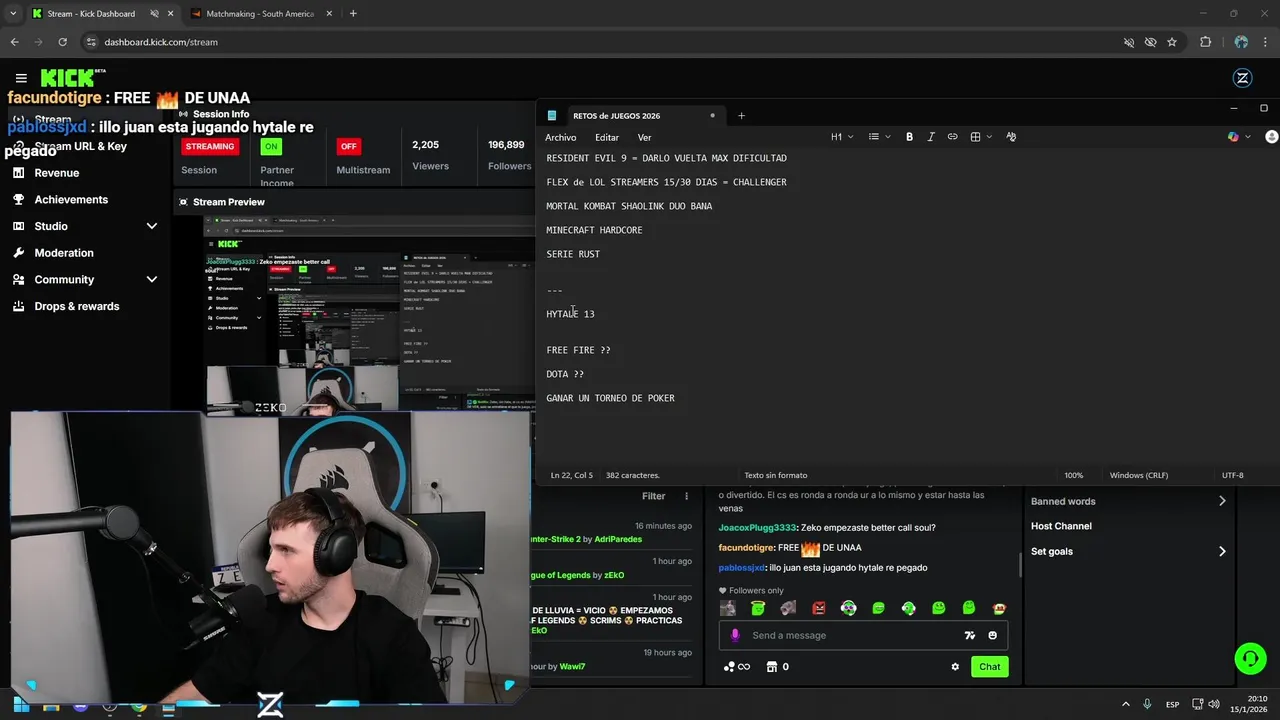1280x720 pixels.
Task: Click the Filter button in activity feed
Action: (x=653, y=496)
